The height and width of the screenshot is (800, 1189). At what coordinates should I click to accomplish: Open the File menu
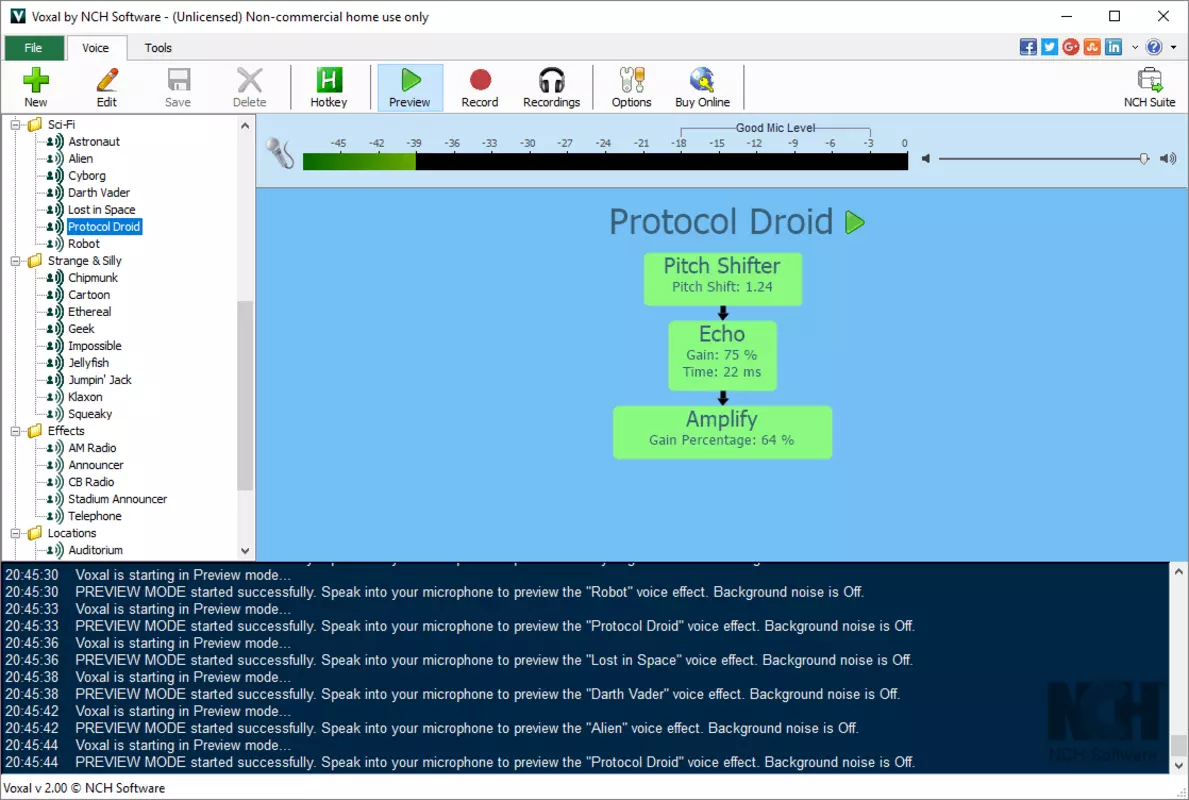(33, 48)
